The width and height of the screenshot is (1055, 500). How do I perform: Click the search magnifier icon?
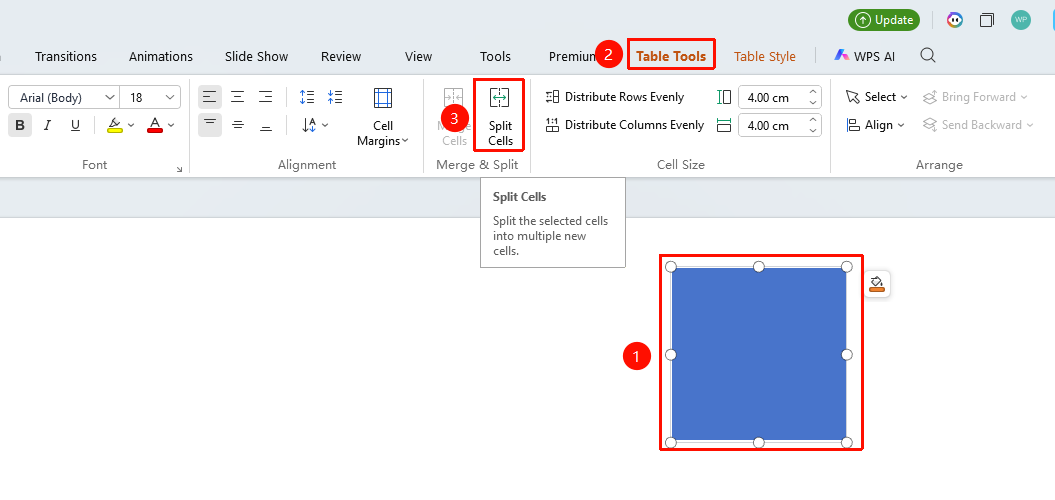tap(928, 55)
